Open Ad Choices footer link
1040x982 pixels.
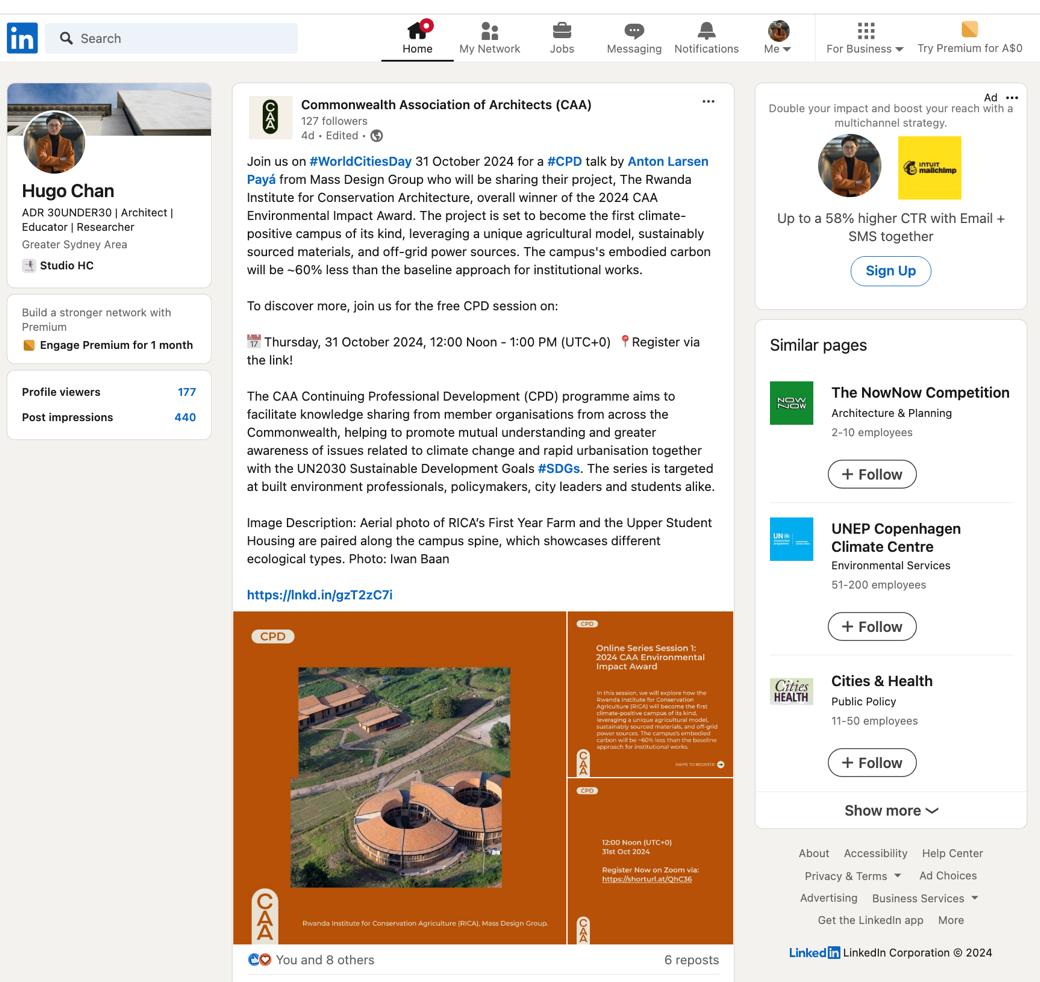pyautogui.click(x=947, y=875)
